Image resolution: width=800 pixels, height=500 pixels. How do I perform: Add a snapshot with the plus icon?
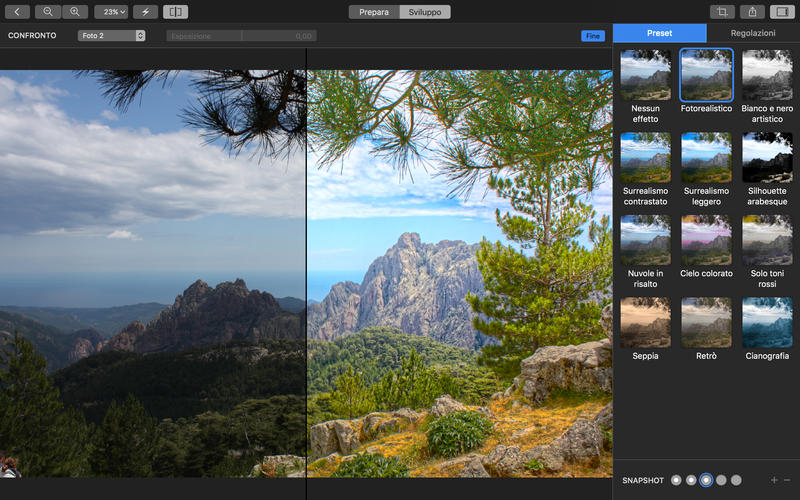pyautogui.click(x=774, y=480)
